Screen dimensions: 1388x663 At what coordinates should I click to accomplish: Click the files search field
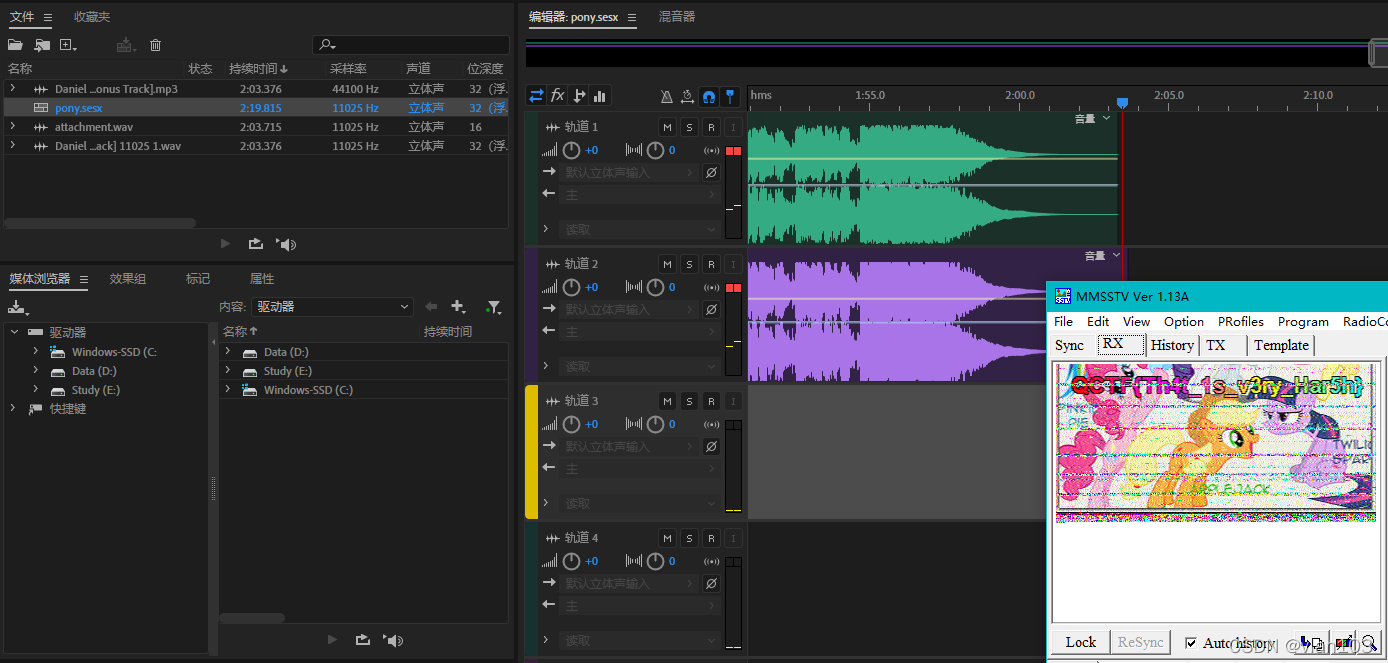pyautogui.click(x=410, y=45)
